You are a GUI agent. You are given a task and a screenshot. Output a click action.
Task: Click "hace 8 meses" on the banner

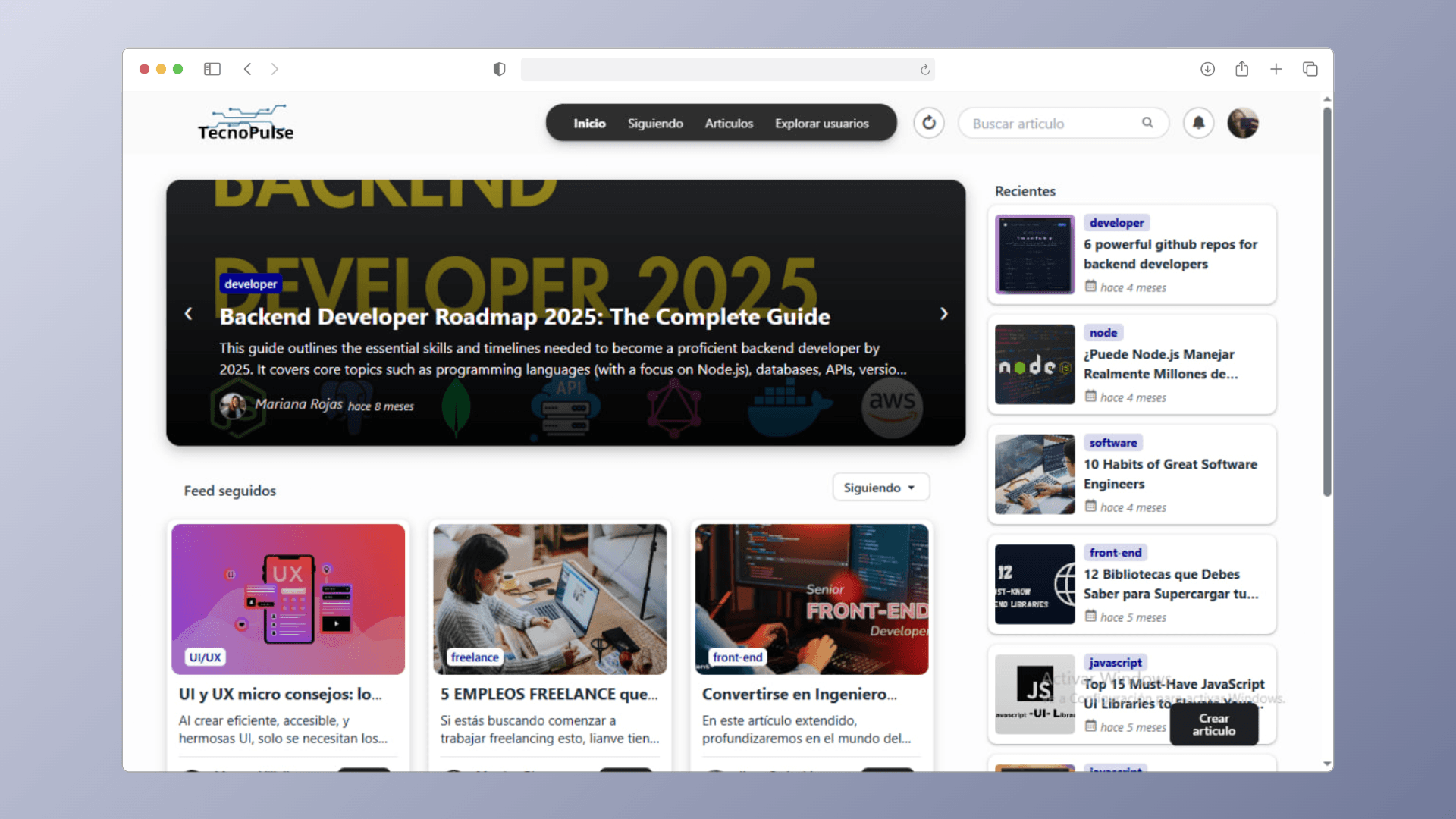(381, 406)
